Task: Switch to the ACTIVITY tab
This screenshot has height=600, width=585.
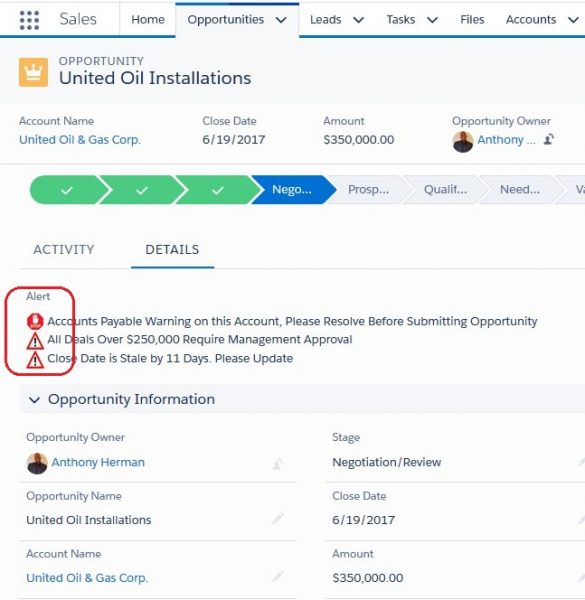Action: click(x=64, y=249)
